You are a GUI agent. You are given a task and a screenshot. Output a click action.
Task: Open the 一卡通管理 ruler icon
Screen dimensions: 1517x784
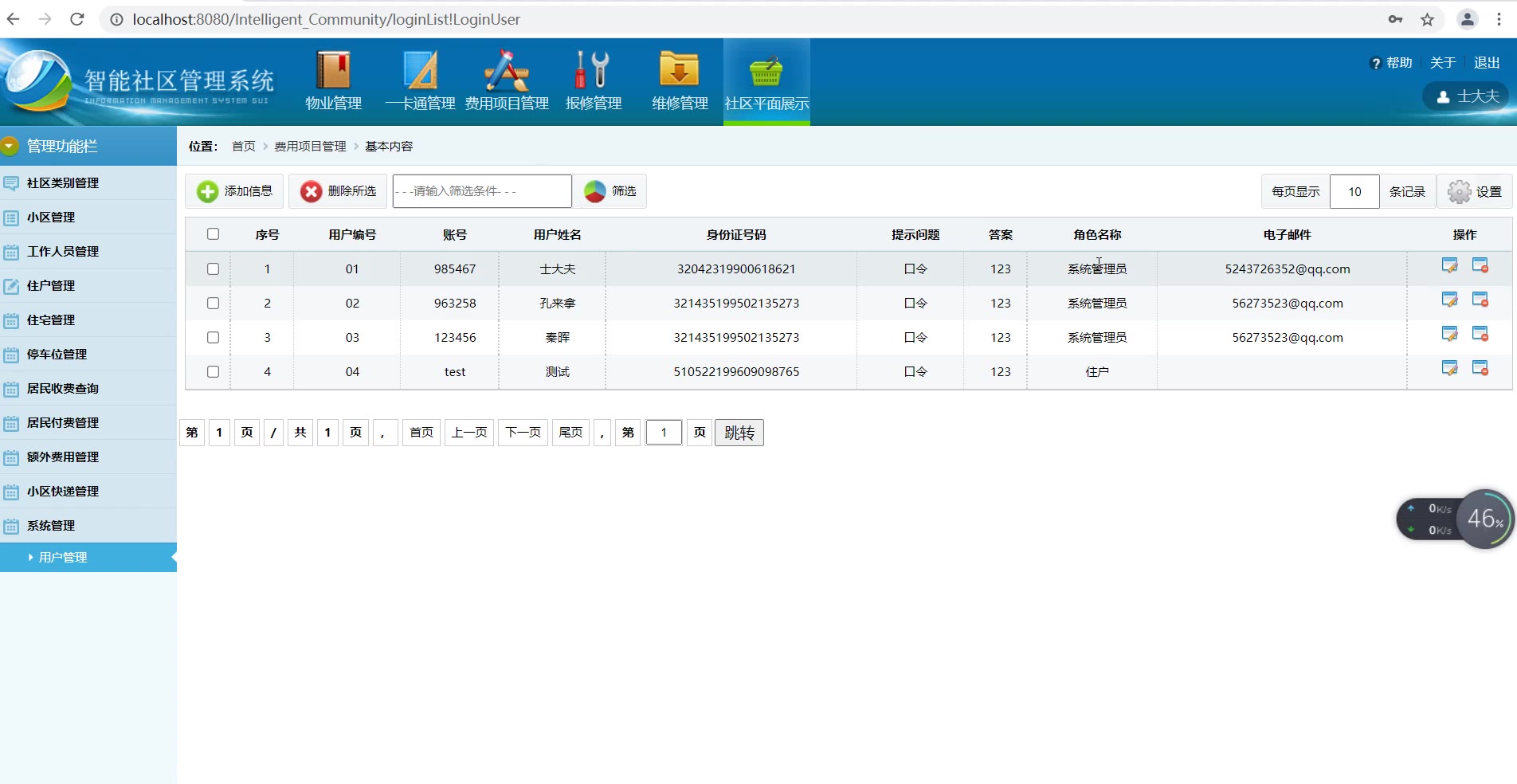coord(420,70)
